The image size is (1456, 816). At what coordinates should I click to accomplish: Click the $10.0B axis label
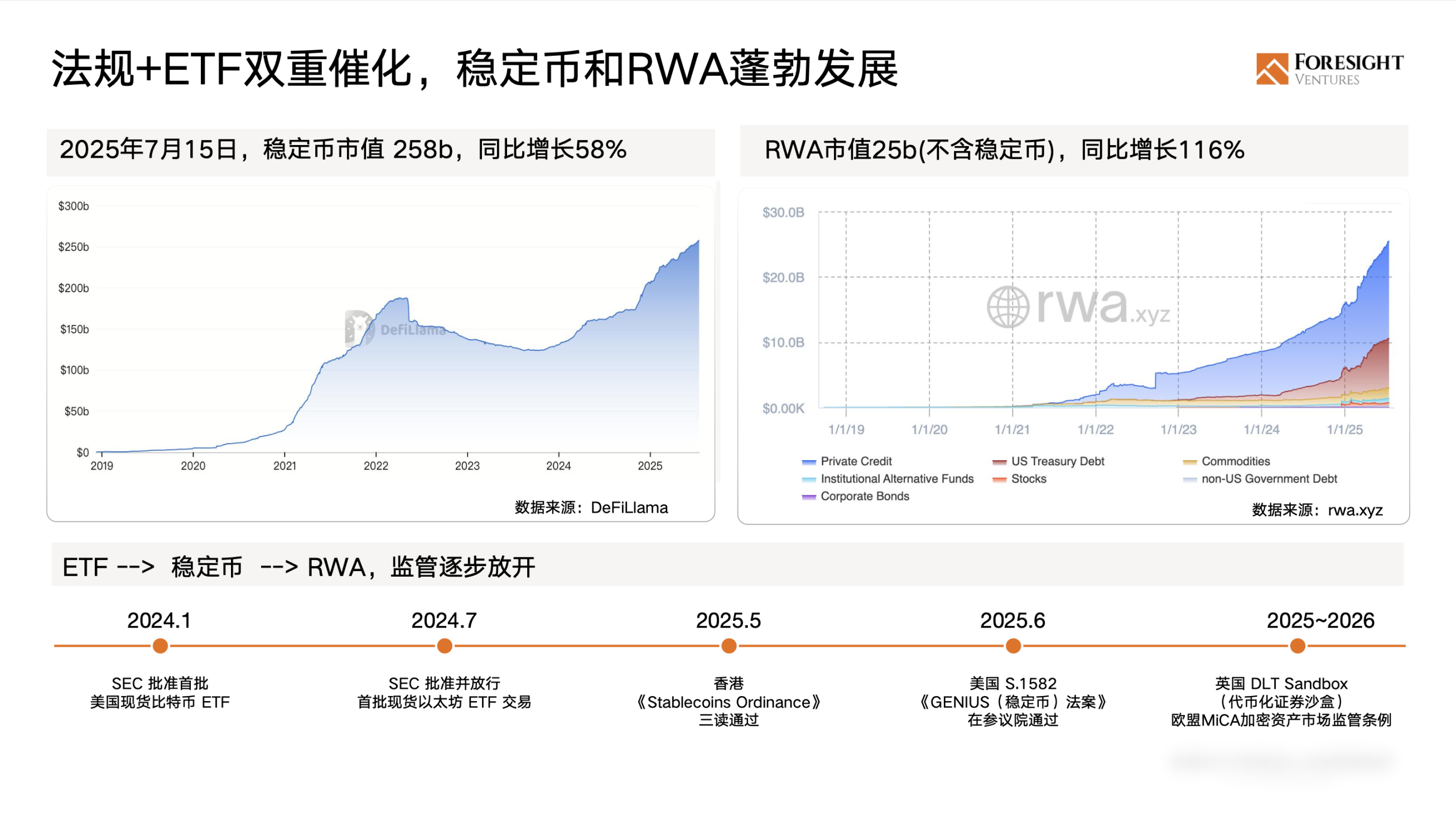783,342
